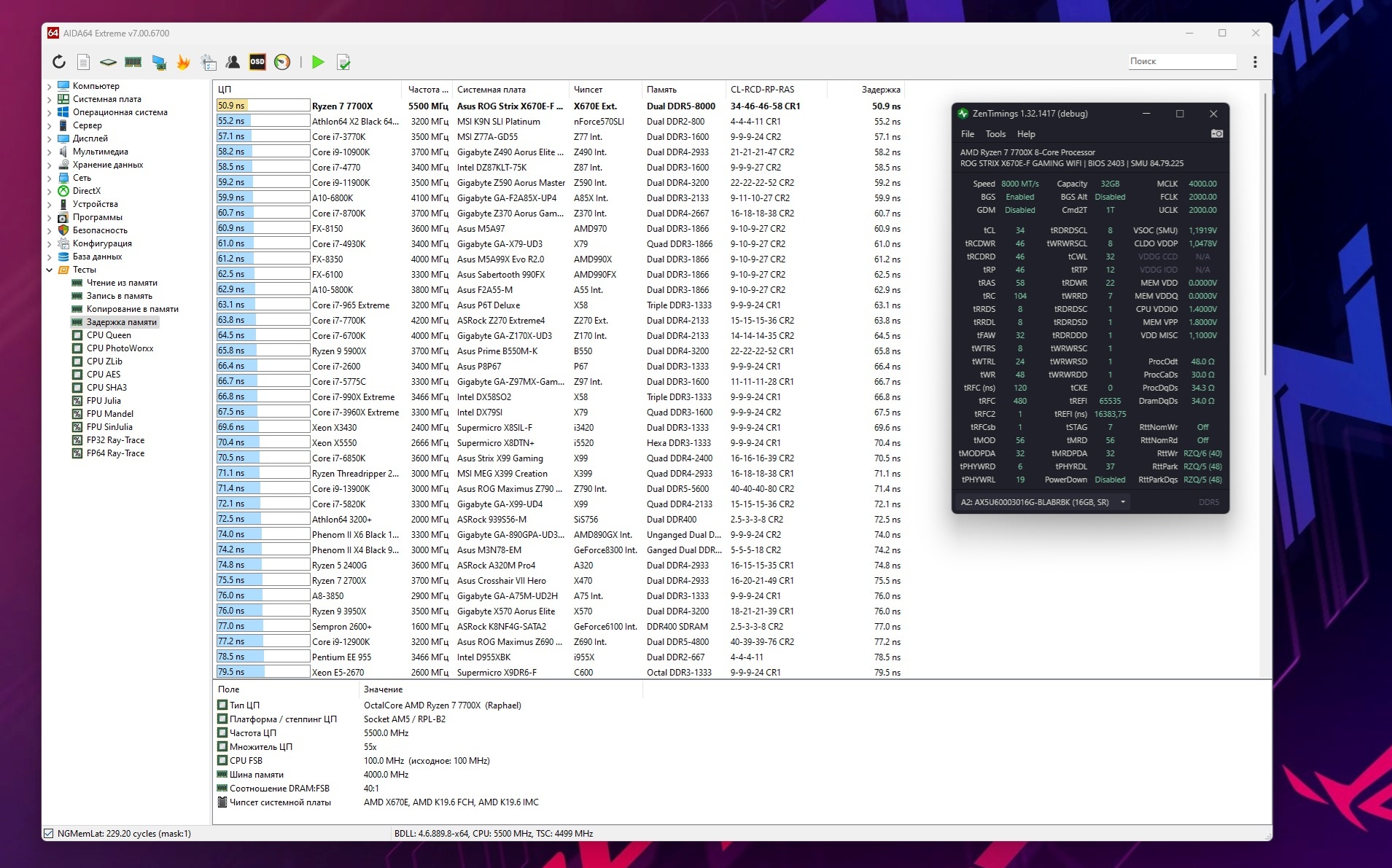Image resolution: width=1392 pixels, height=868 pixels.
Task: Open the ZenTimings DIMM slot dropdown
Action: click(x=1043, y=502)
